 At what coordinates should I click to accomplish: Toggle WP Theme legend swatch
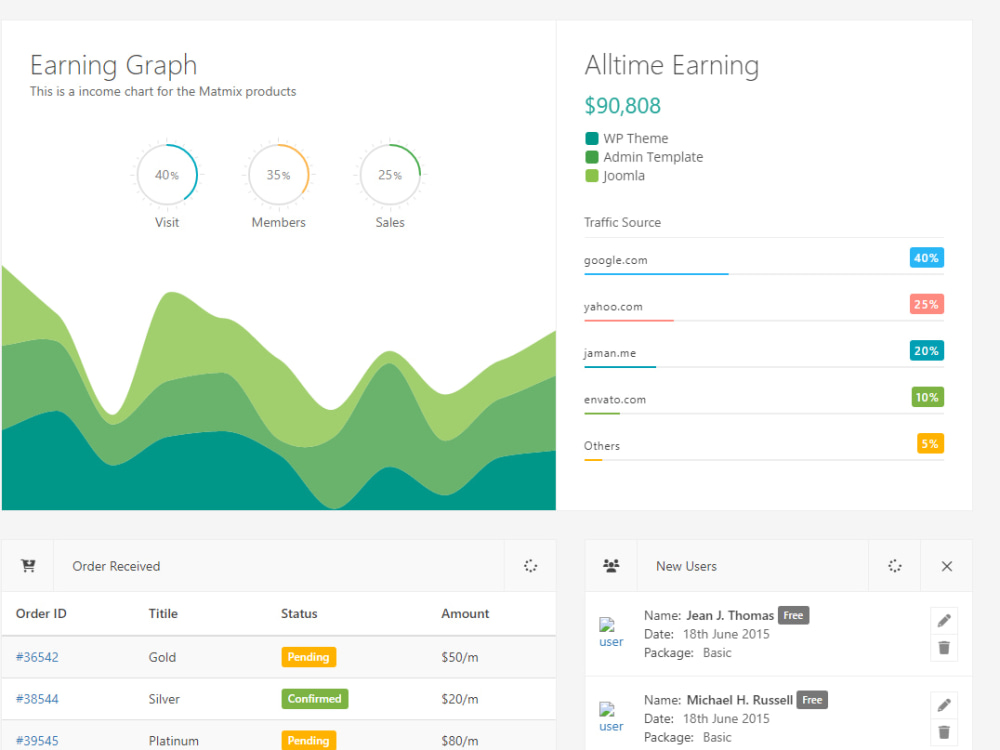pos(592,138)
